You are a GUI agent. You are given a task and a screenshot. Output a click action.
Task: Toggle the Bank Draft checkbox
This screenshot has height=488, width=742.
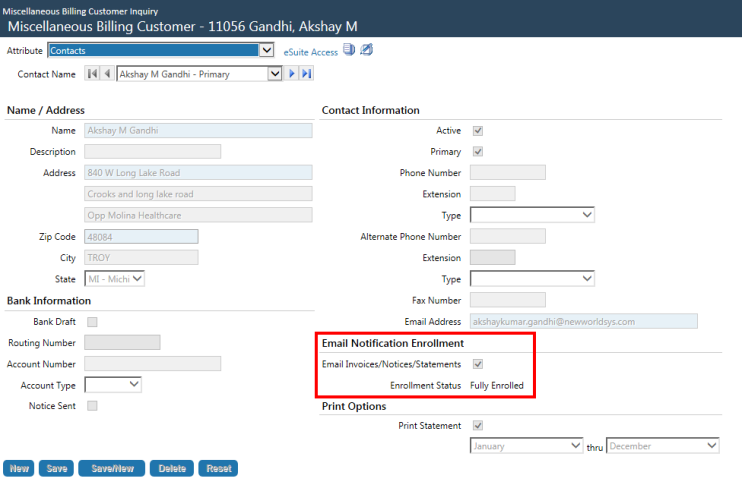point(93,321)
